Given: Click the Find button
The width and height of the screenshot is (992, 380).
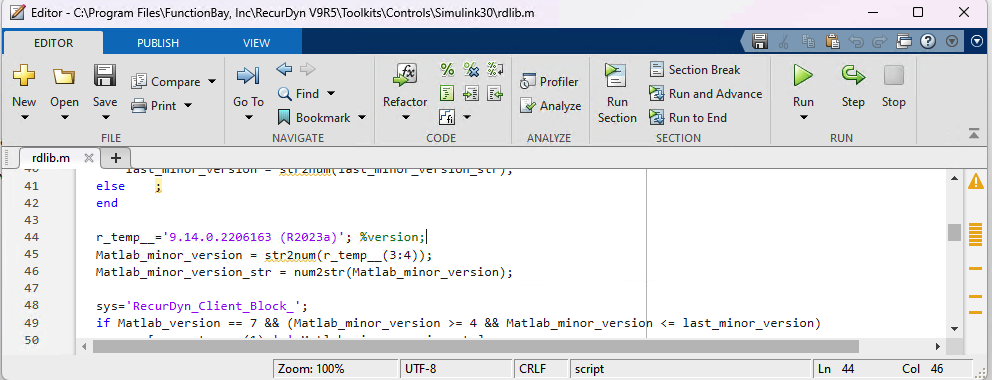Looking at the screenshot, I should click(x=298, y=94).
